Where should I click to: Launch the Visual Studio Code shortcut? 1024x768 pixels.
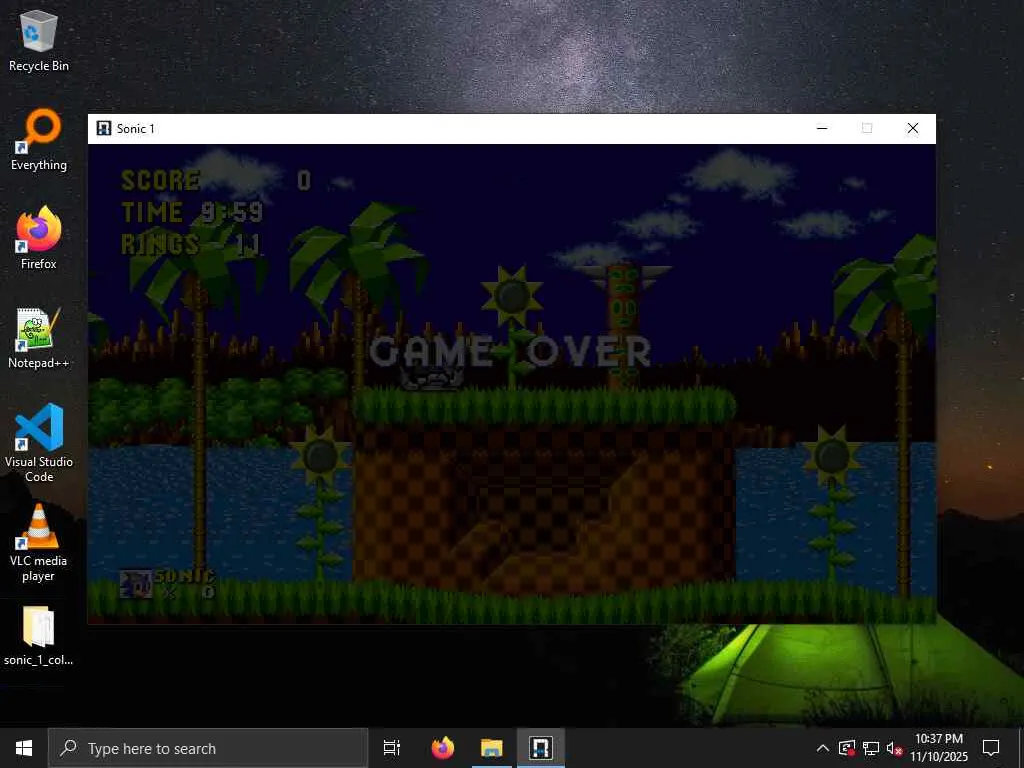click(x=39, y=443)
